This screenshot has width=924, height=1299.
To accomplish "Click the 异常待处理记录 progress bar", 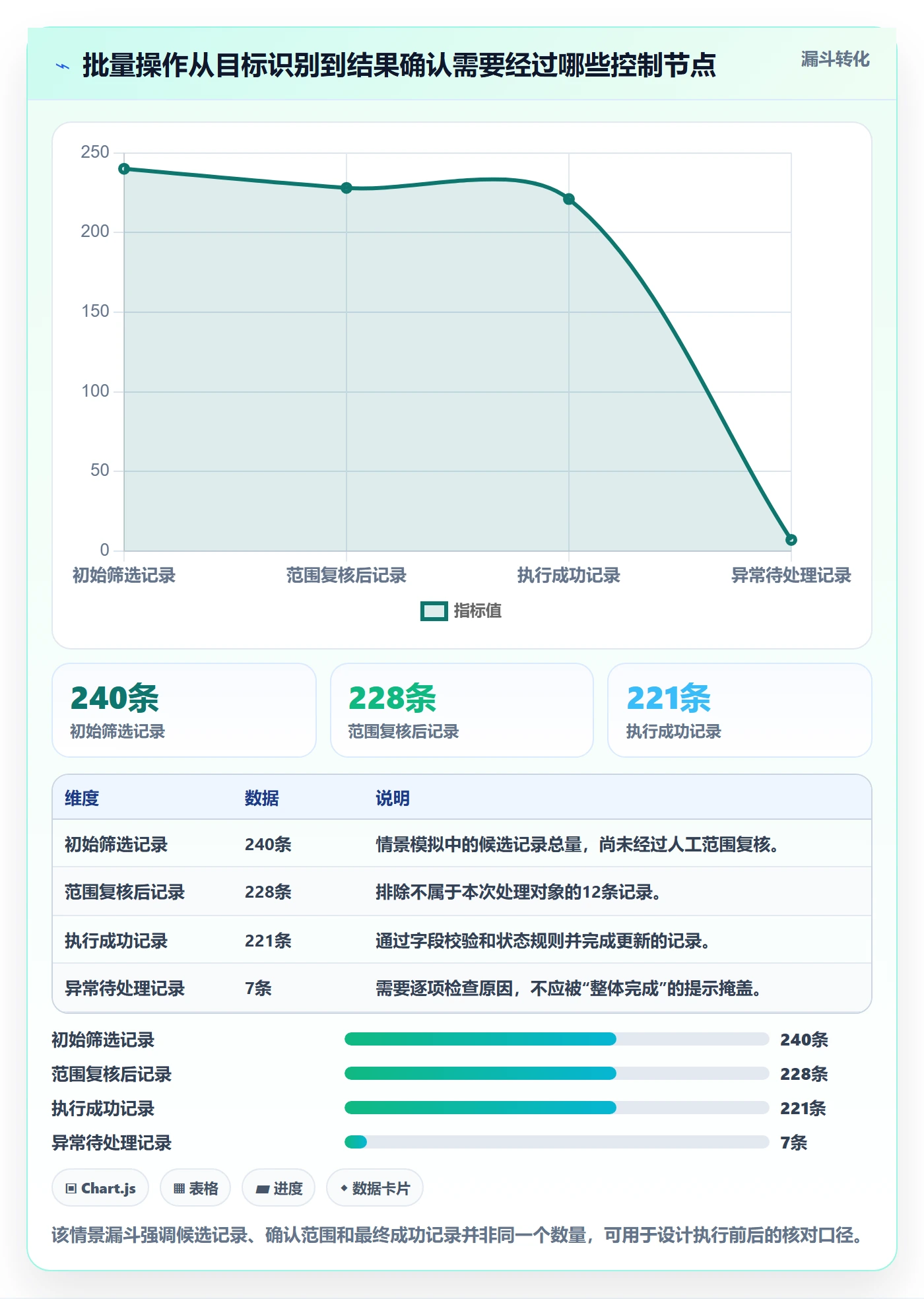I will [557, 1142].
